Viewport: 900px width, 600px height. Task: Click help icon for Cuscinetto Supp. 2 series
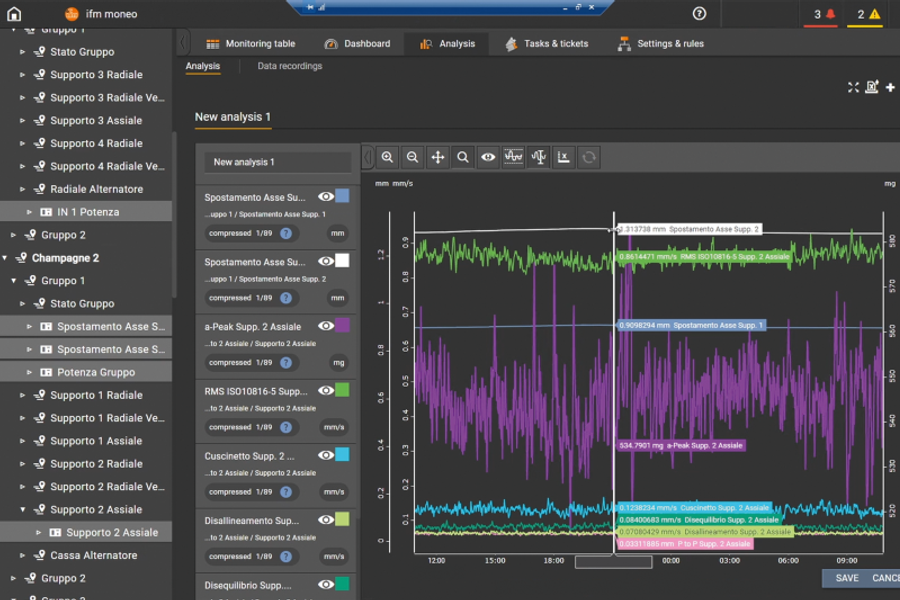286,492
